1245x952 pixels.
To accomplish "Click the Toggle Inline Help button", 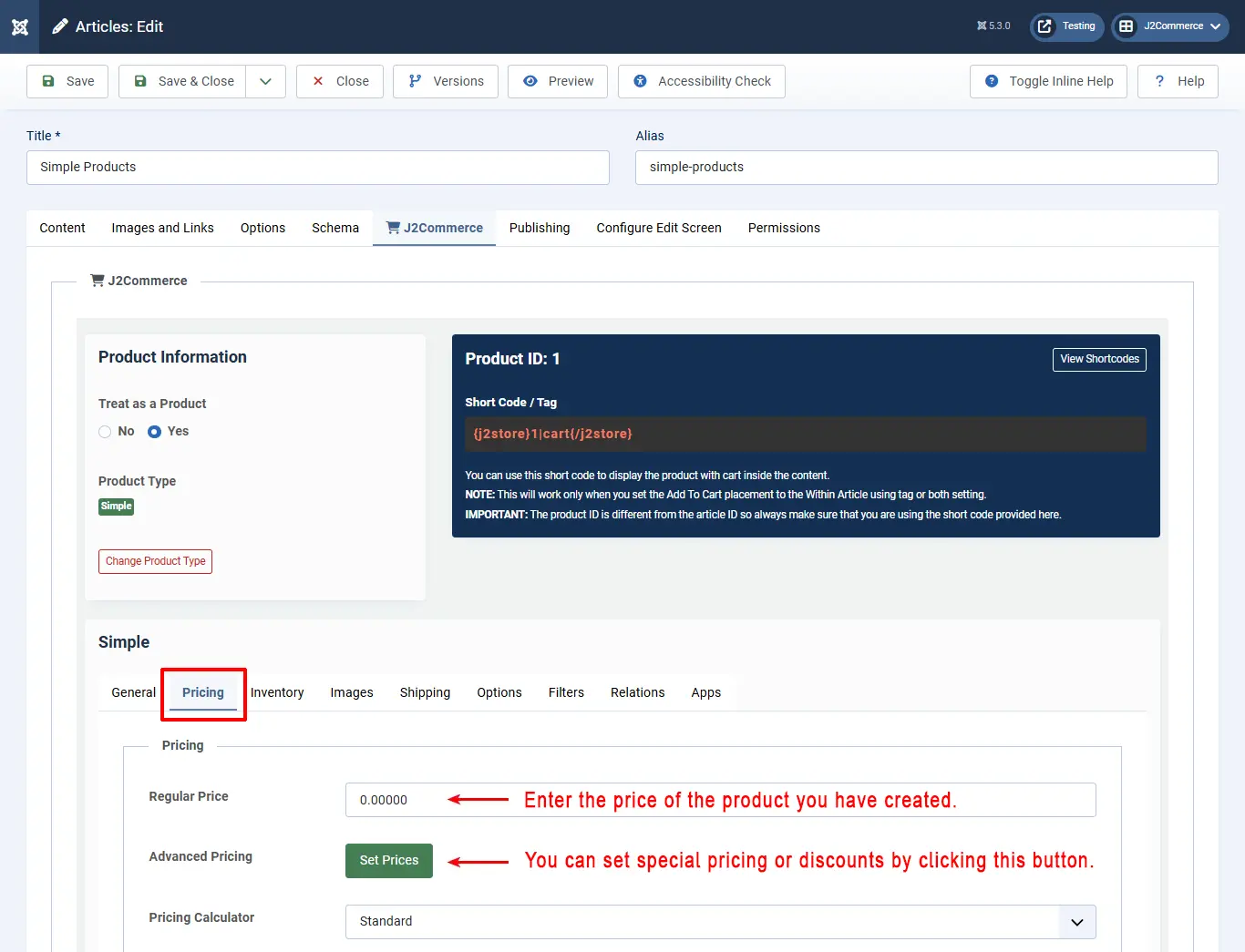I will coord(1048,81).
